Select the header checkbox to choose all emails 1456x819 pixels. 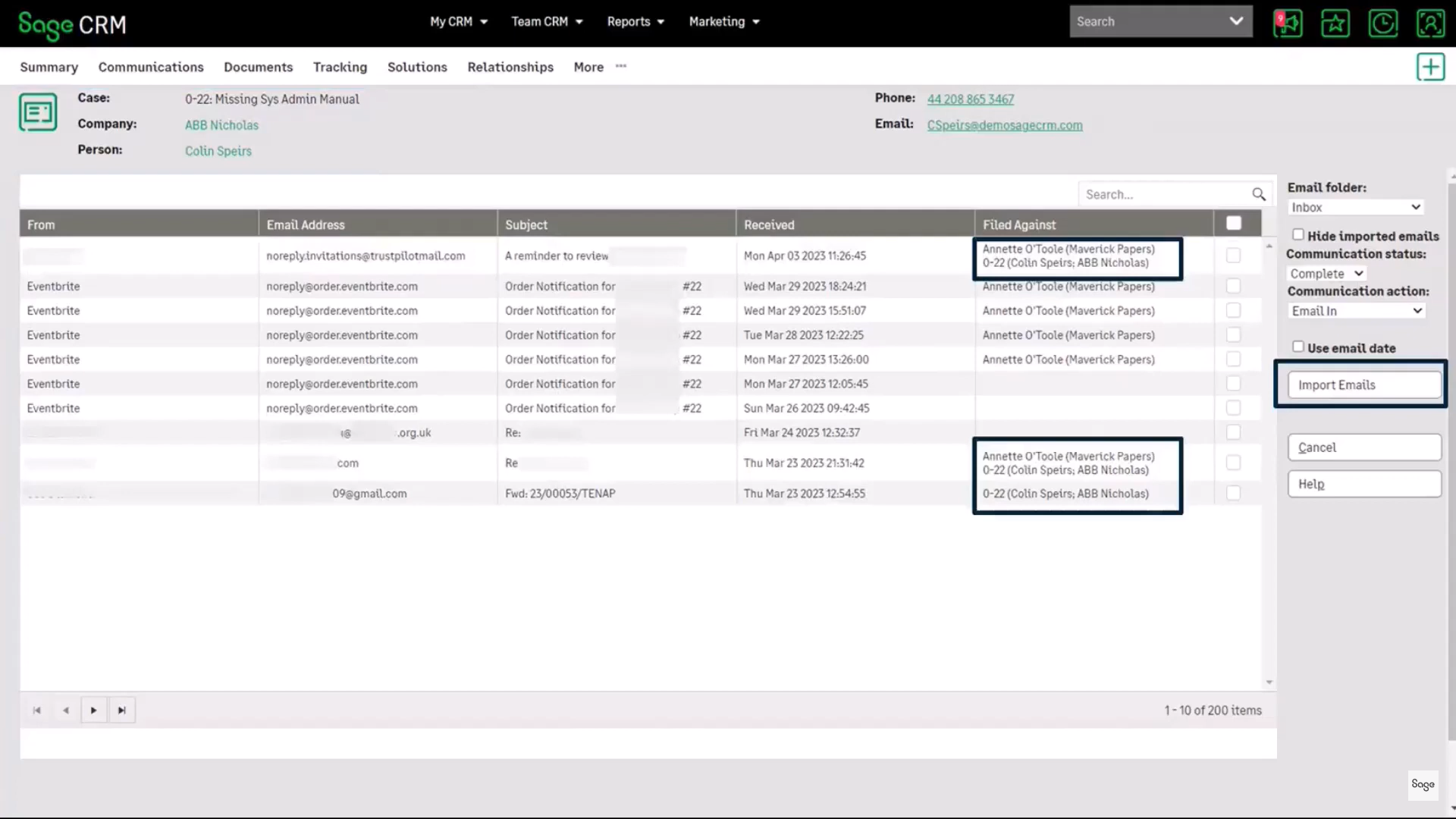1233,222
